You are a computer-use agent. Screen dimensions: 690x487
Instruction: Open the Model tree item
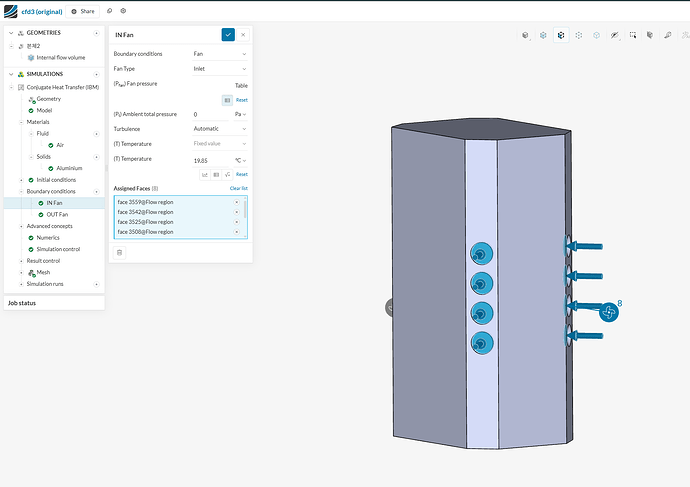(44, 110)
